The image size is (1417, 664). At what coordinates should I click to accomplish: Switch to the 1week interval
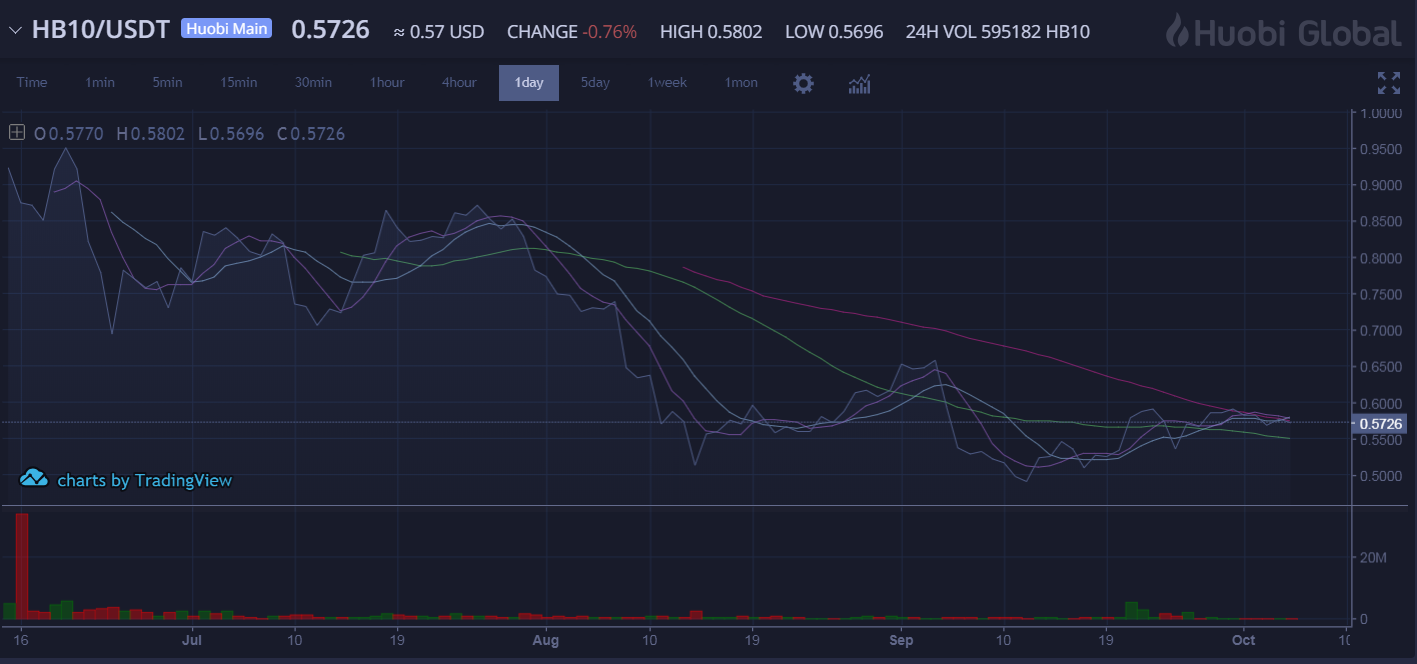(667, 83)
